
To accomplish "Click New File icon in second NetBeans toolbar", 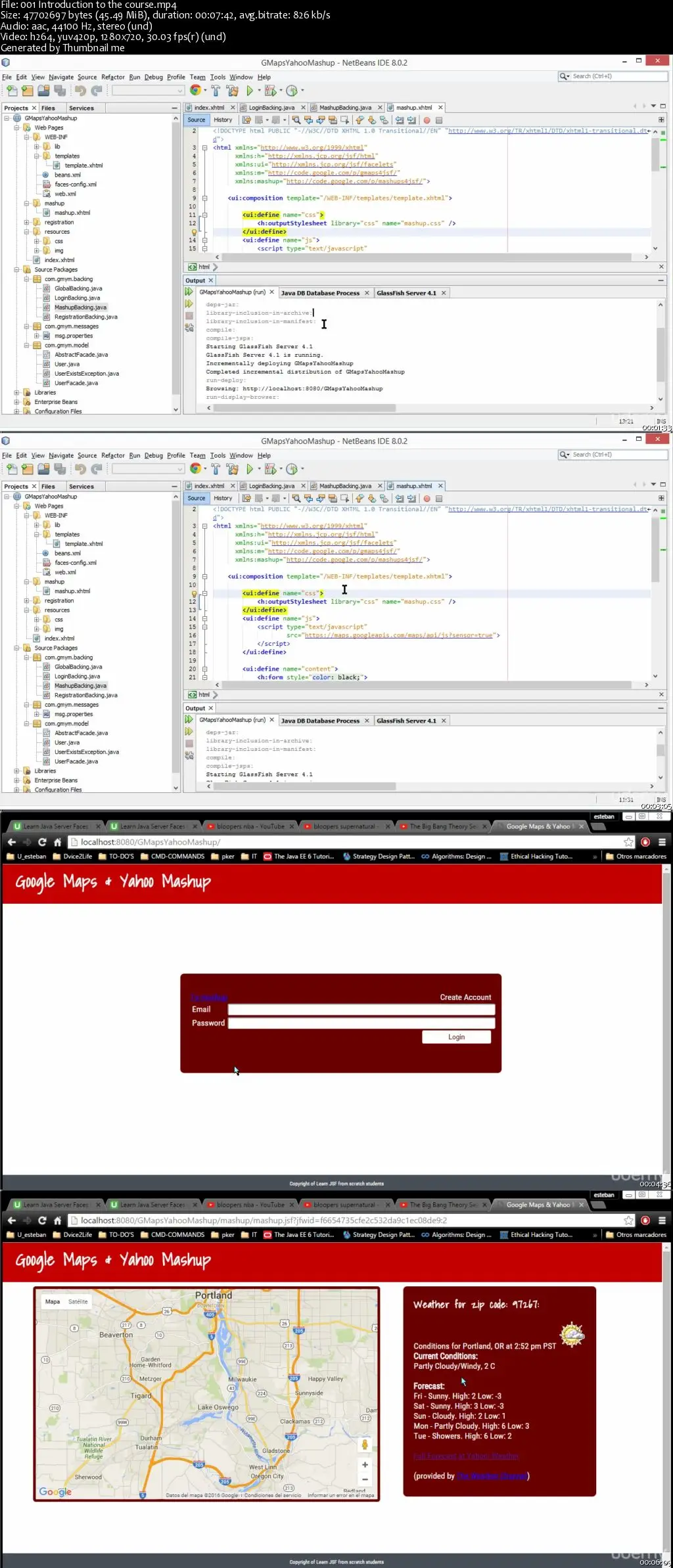I will 12,469.
